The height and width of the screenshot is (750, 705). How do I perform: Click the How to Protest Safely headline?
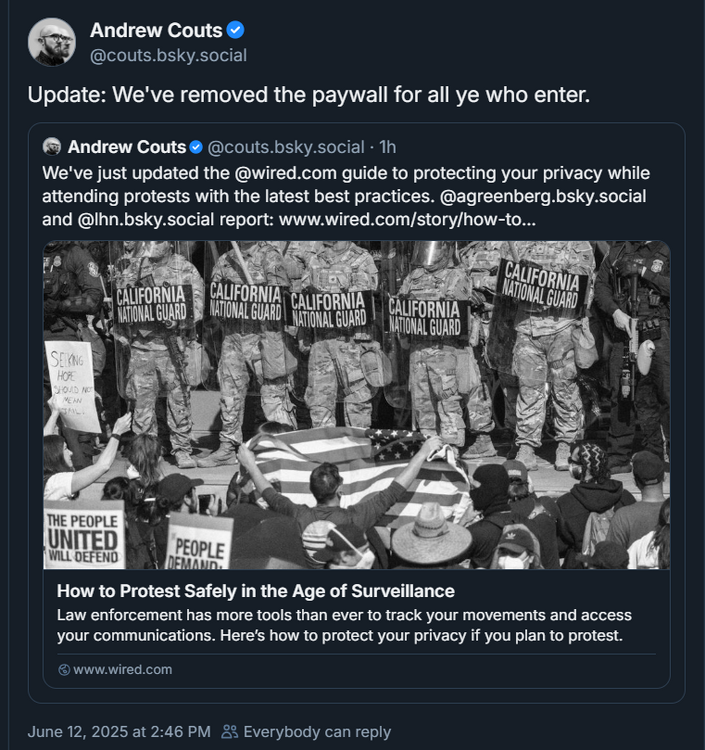coord(256,591)
